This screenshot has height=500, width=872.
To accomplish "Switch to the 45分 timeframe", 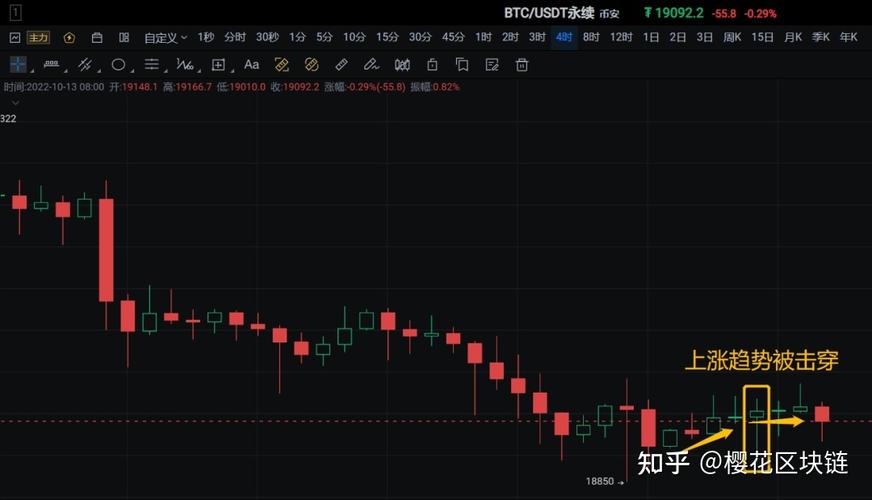I will [453, 37].
